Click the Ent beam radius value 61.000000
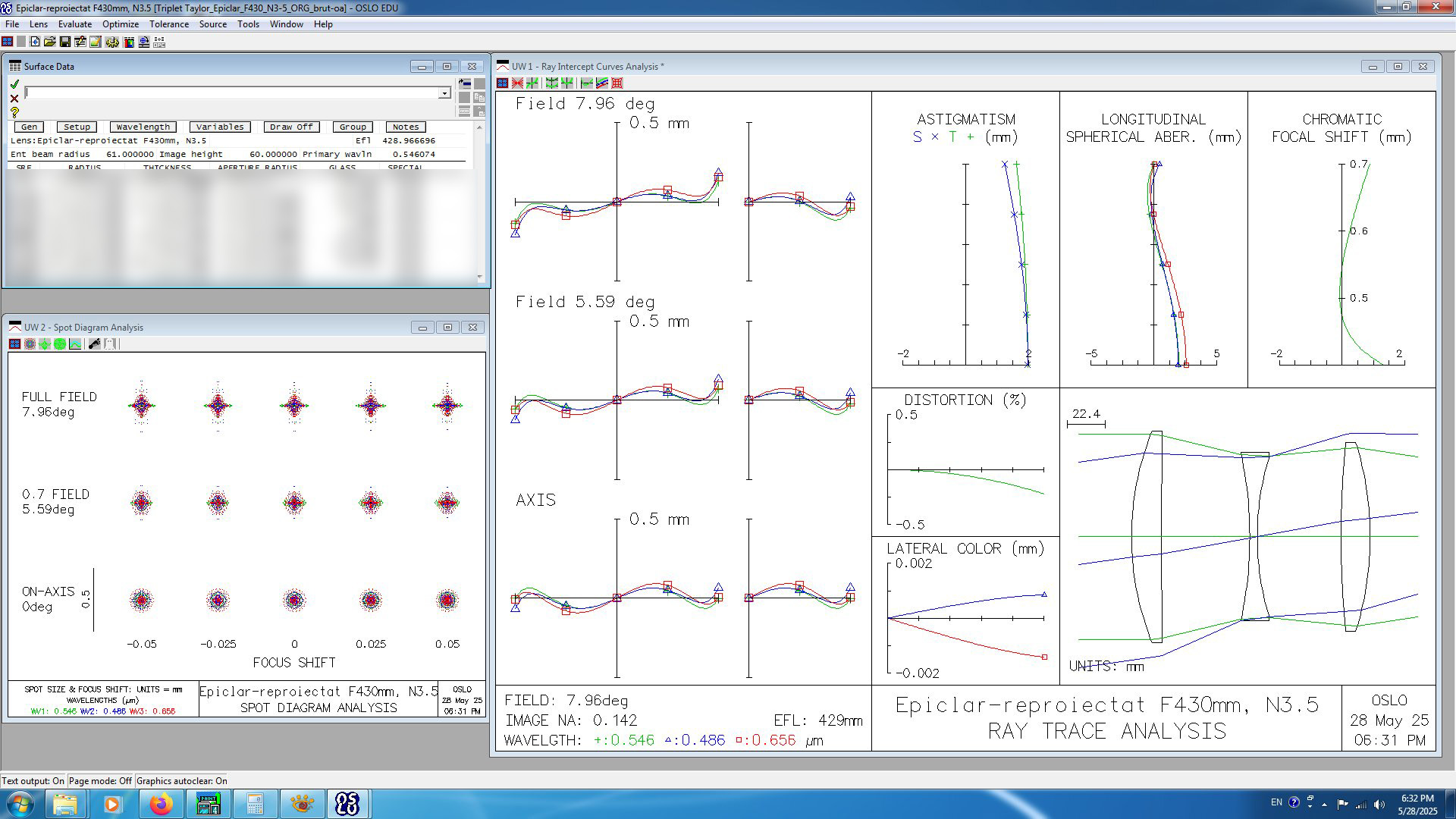Image resolution: width=1456 pixels, height=819 pixels. tap(130, 154)
